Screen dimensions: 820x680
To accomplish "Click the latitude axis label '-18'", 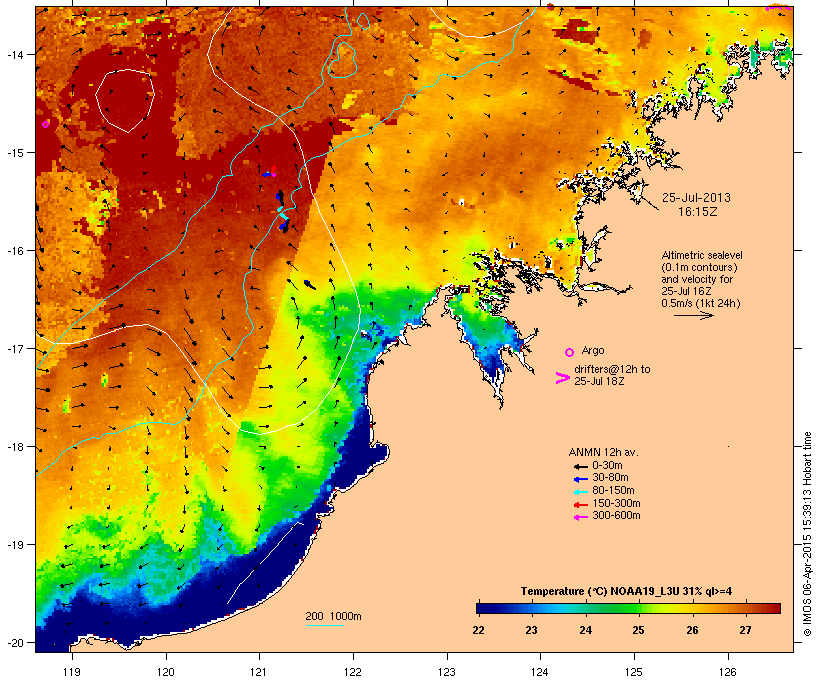I will [14, 447].
